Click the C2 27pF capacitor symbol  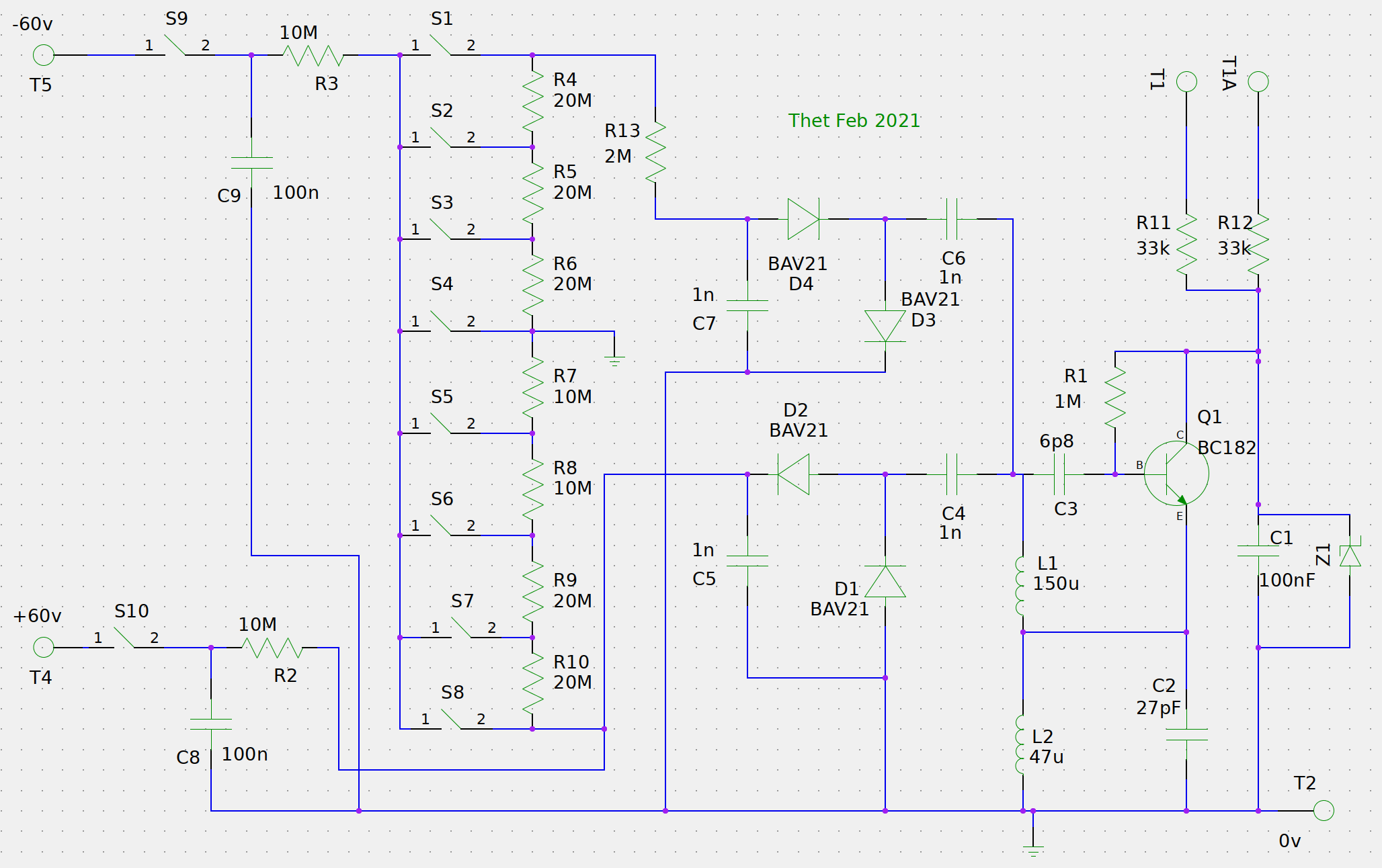pyautogui.click(x=1186, y=734)
